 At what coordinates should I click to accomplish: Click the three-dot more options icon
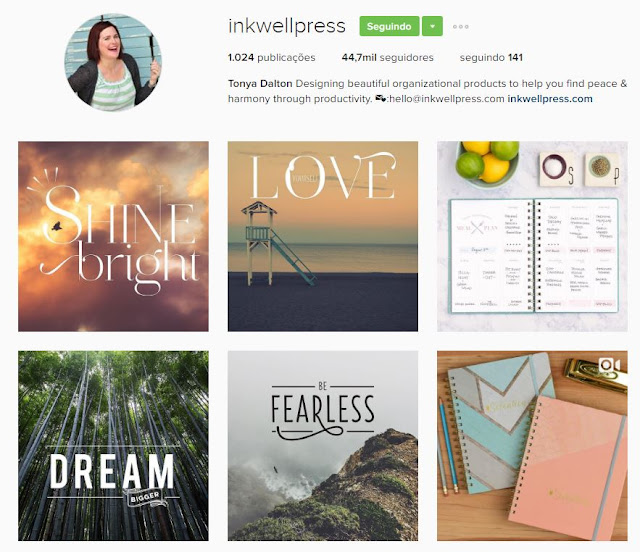tap(460, 27)
